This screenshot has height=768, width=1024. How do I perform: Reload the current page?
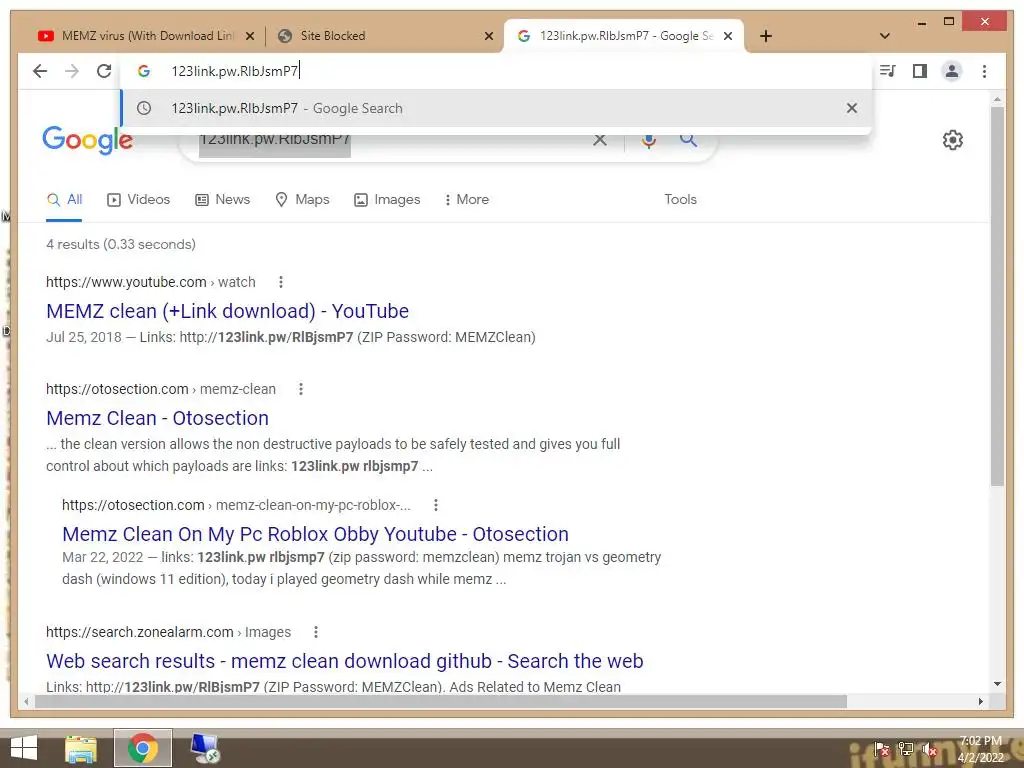click(104, 71)
